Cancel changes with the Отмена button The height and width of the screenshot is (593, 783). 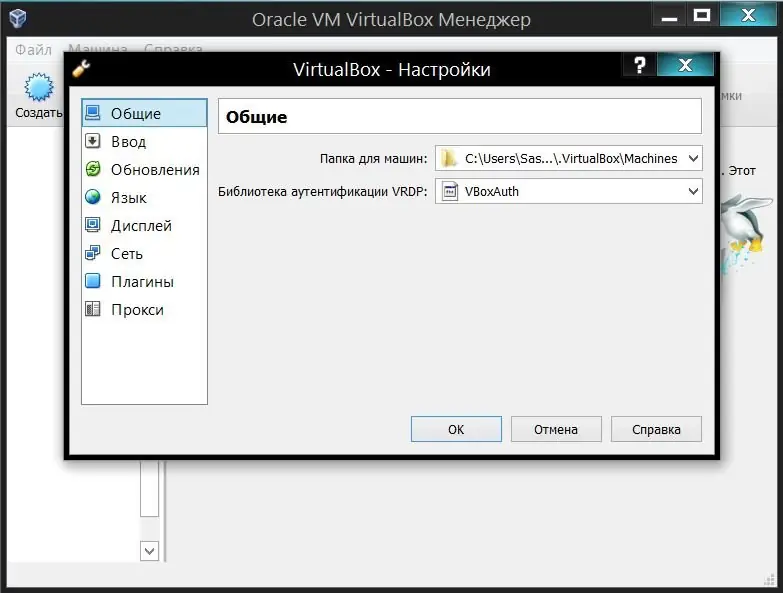556,429
